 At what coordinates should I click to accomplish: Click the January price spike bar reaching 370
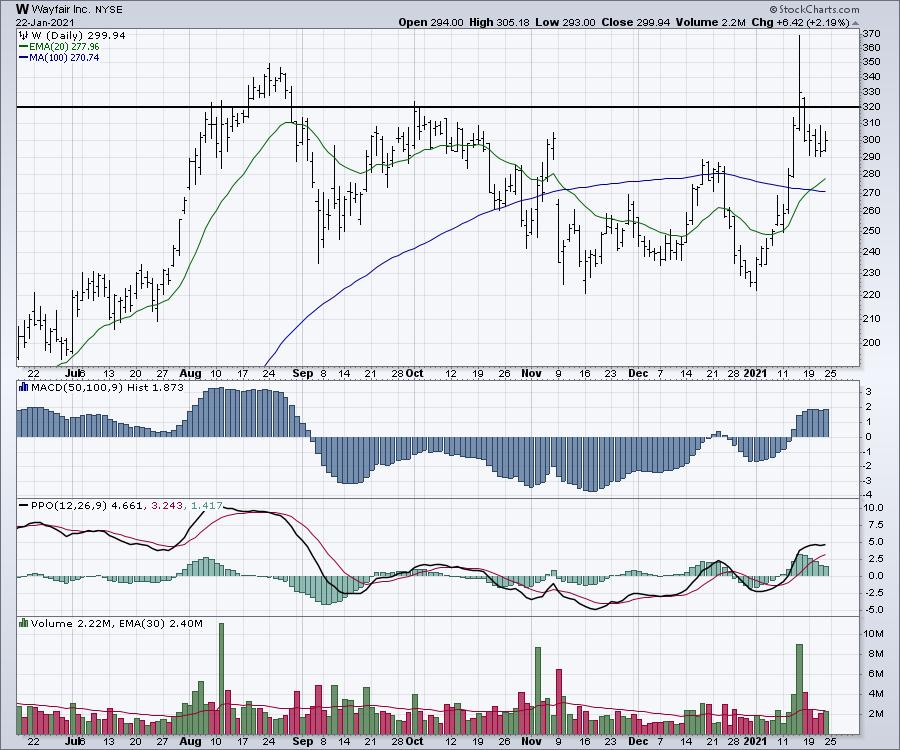click(x=800, y=83)
